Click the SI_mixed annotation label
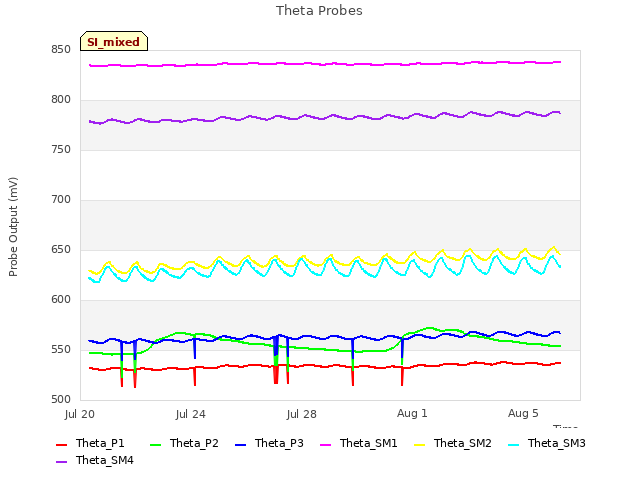Viewport: 640px width, 480px height. (x=114, y=41)
